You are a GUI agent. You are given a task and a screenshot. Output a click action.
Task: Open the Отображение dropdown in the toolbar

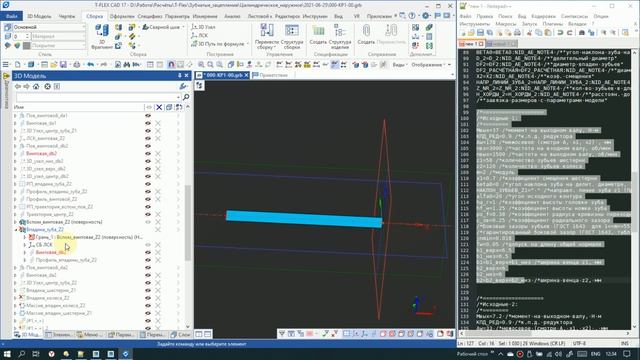[431, 64]
